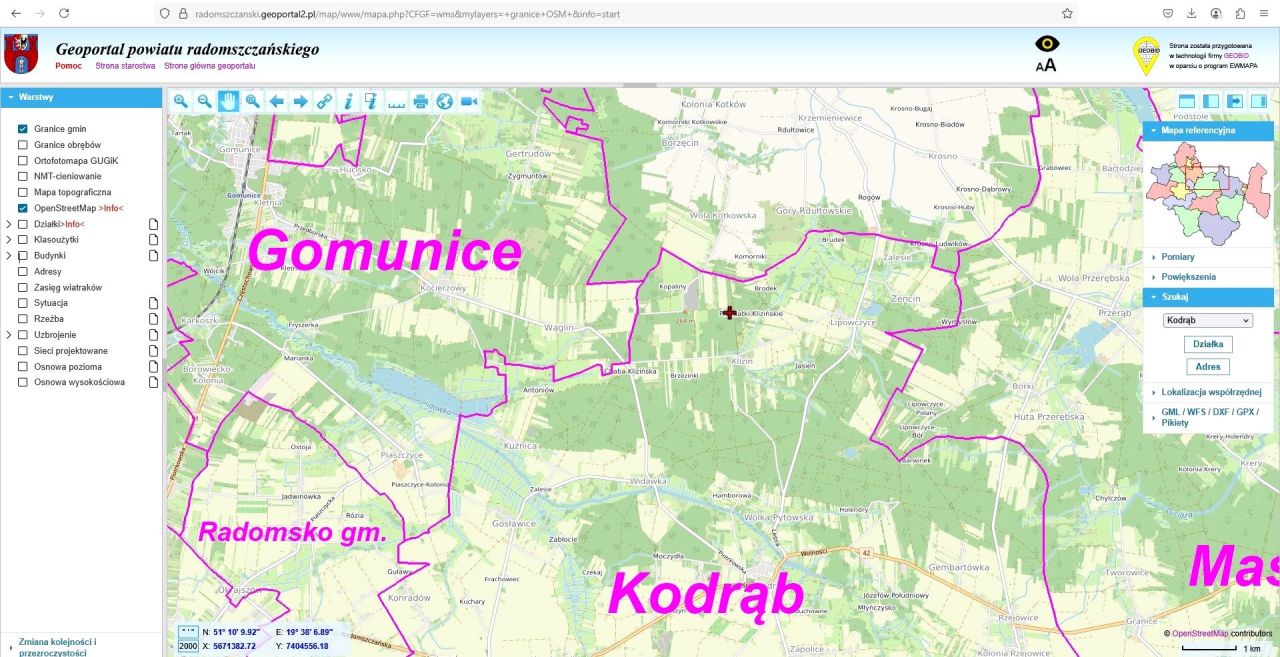Toggle the right panel layout icon
The image size is (1280, 657).
[1259, 101]
